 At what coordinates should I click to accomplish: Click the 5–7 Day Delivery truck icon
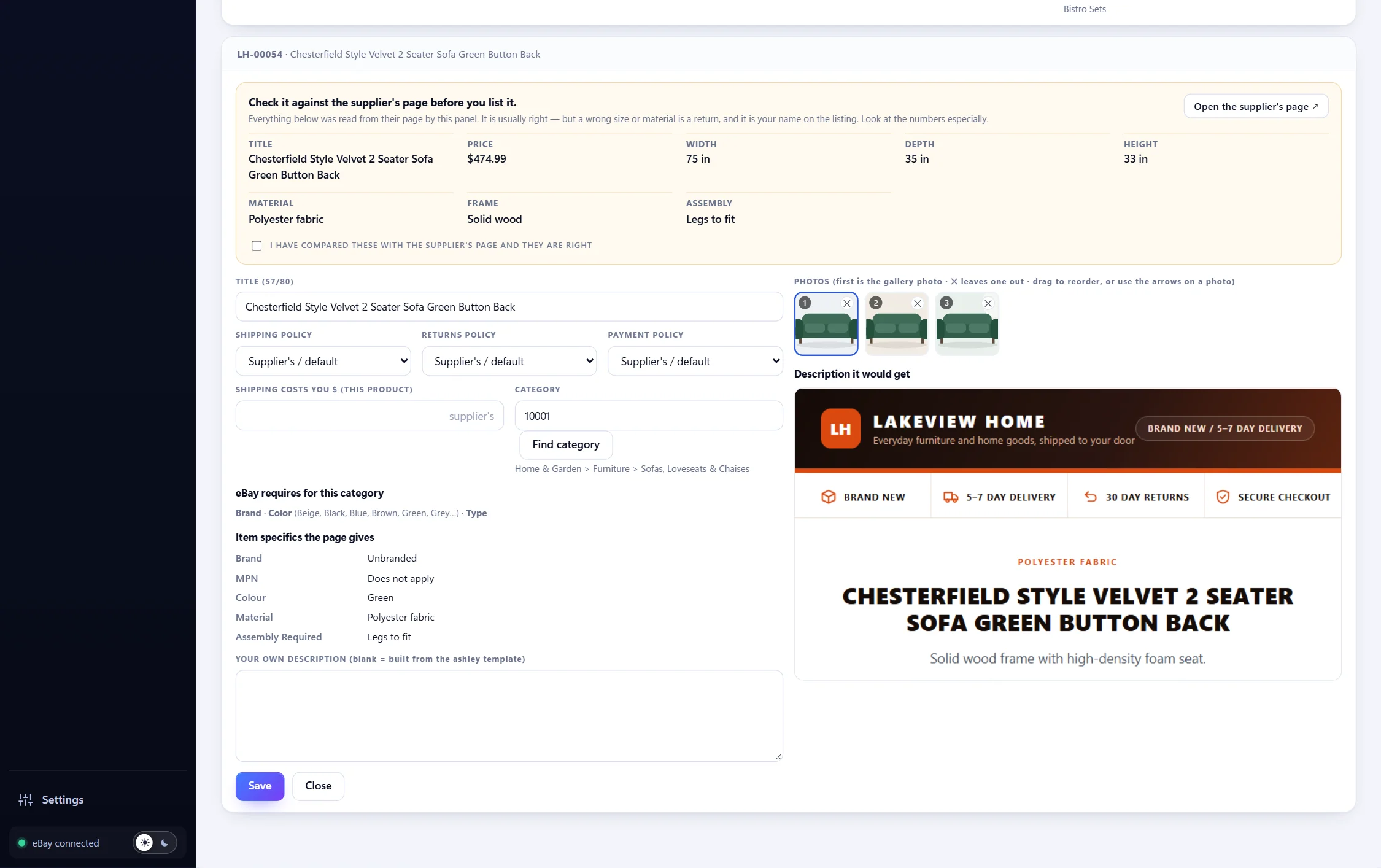click(951, 497)
